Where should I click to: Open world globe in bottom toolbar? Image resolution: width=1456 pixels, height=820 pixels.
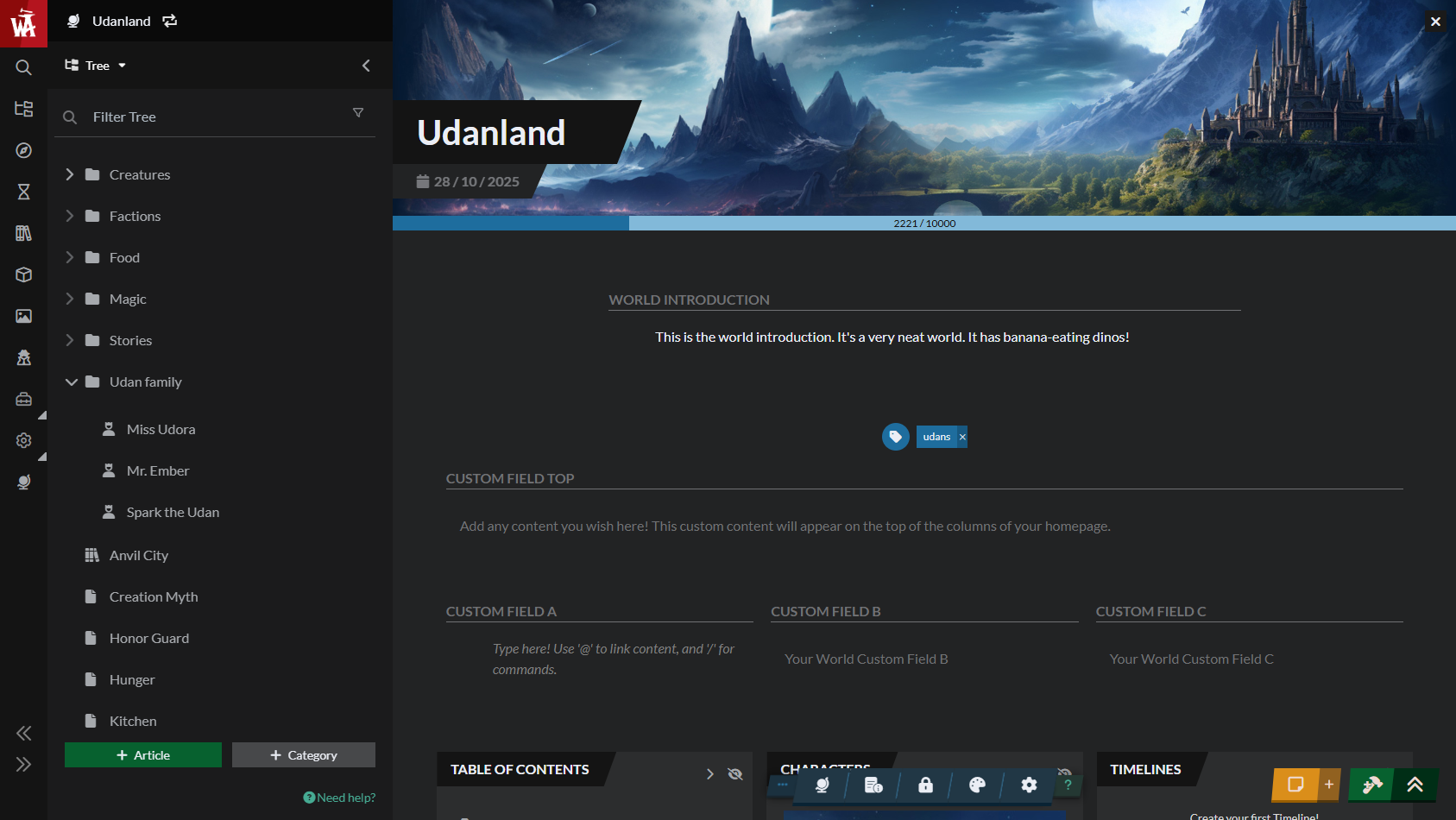(x=823, y=785)
